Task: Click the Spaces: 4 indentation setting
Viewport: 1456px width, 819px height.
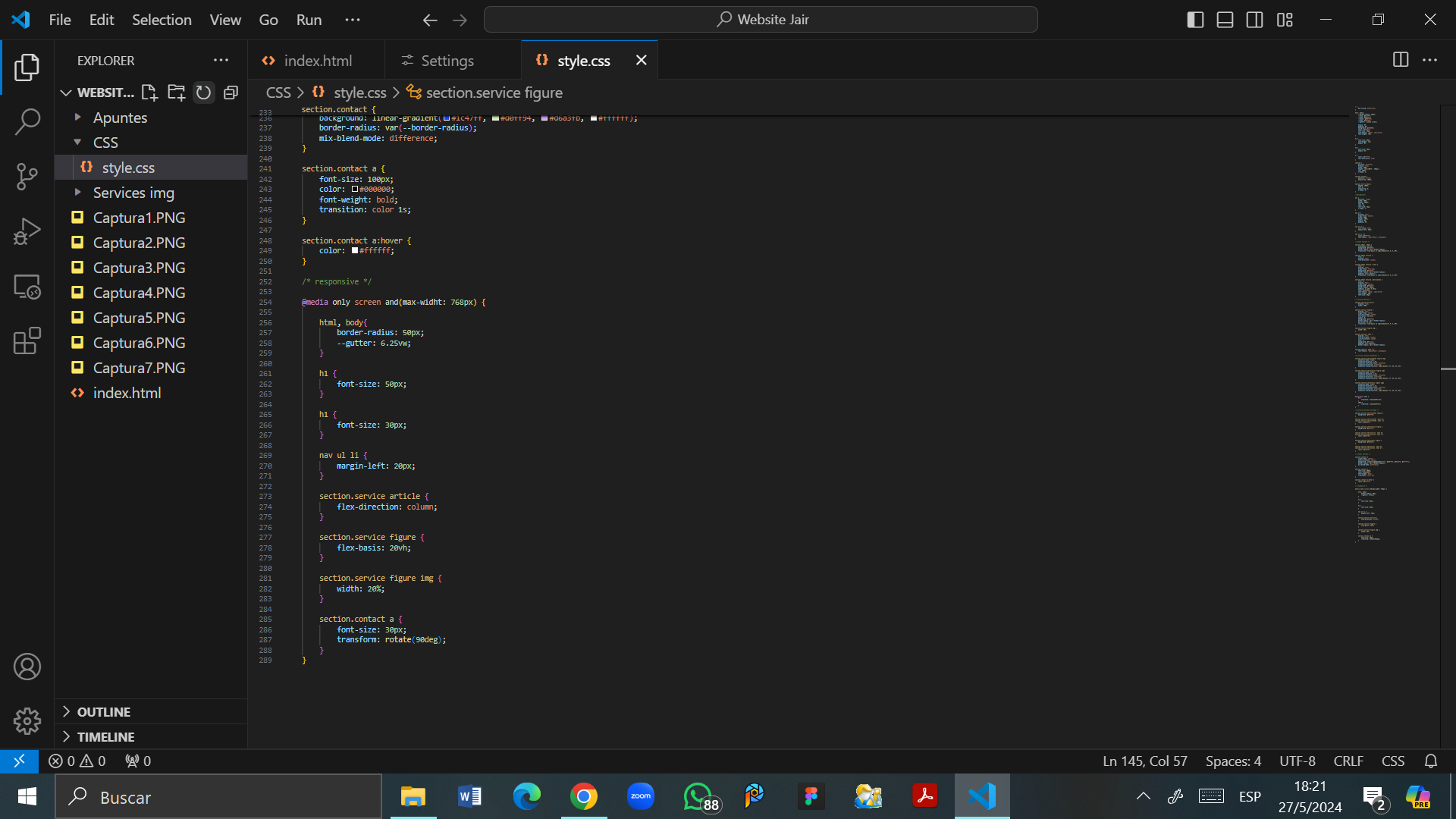Action: coord(1233,761)
